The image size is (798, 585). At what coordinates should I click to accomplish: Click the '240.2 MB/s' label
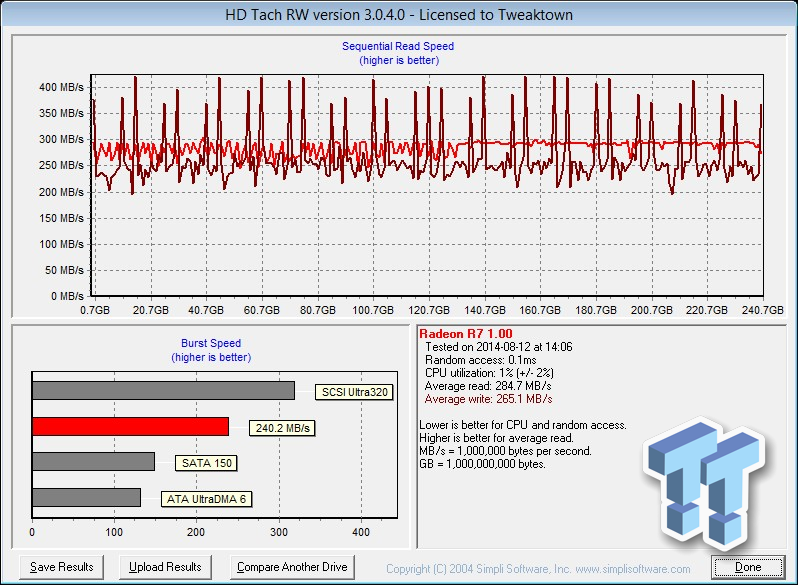point(282,428)
